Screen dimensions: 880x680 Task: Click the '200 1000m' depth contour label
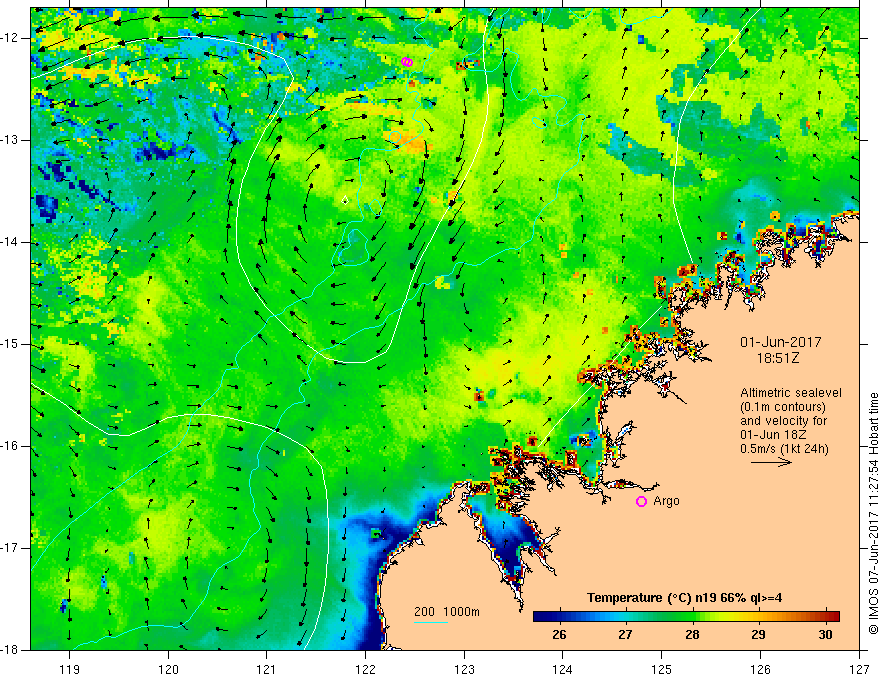point(447,612)
